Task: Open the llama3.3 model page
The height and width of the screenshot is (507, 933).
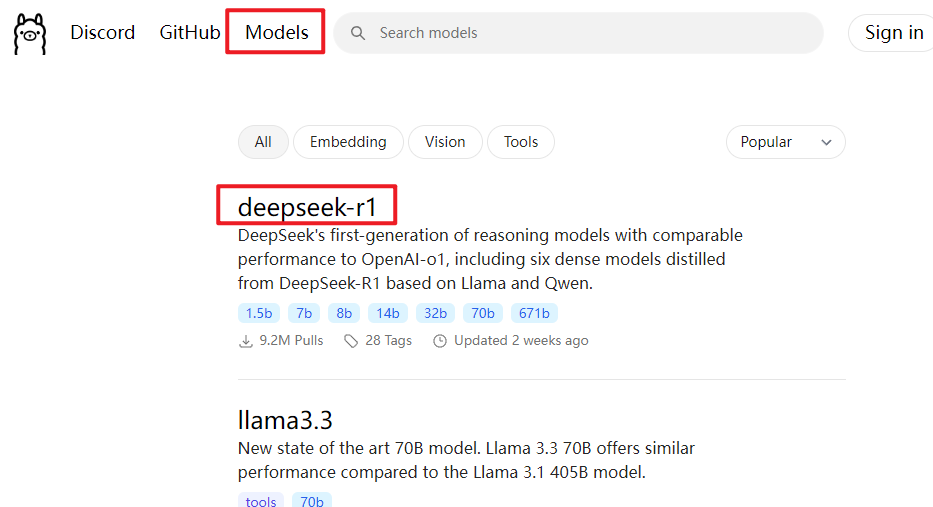Action: [x=285, y=419]
